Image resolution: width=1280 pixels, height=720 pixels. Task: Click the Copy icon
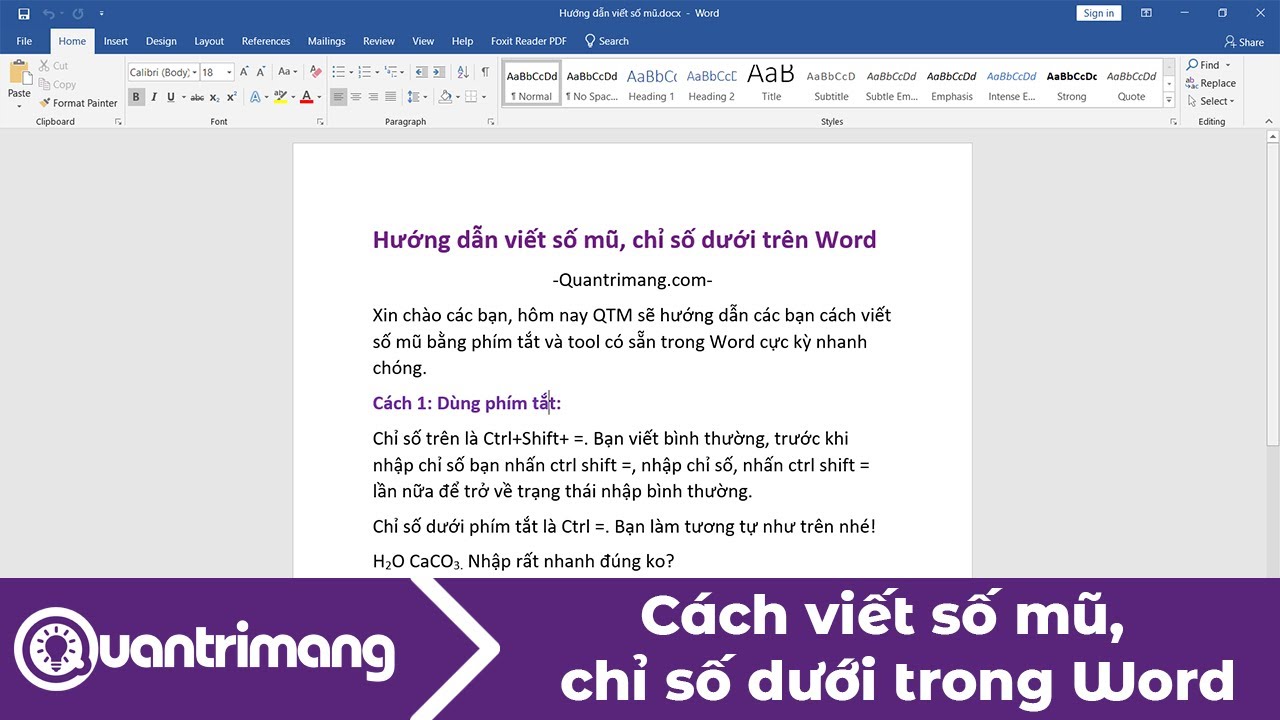[x=45, y=85]
